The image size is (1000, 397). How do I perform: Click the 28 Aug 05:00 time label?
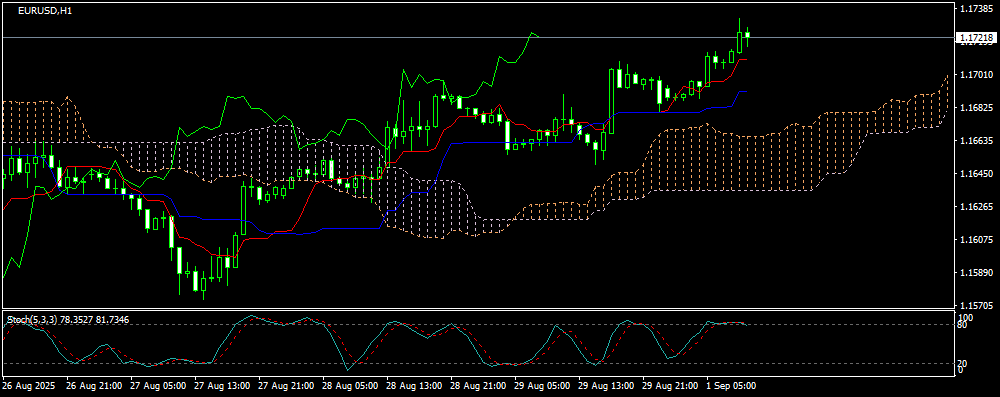(x=350, y=386)
